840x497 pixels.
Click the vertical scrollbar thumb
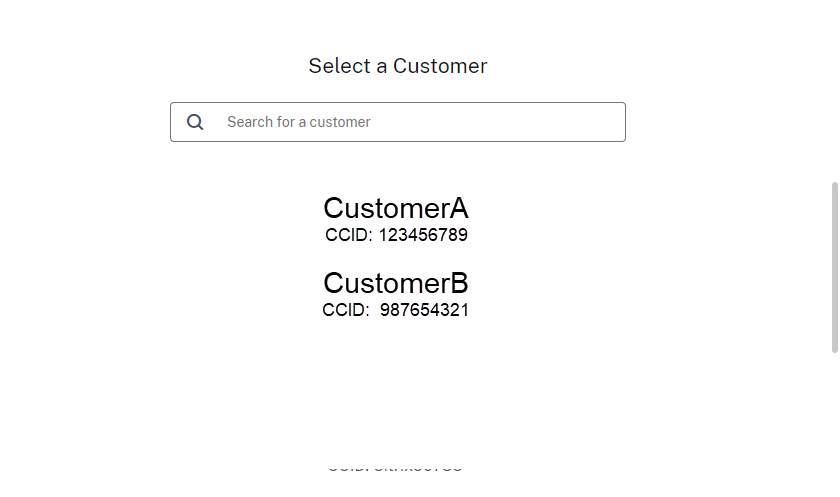[x=835, y=267]
